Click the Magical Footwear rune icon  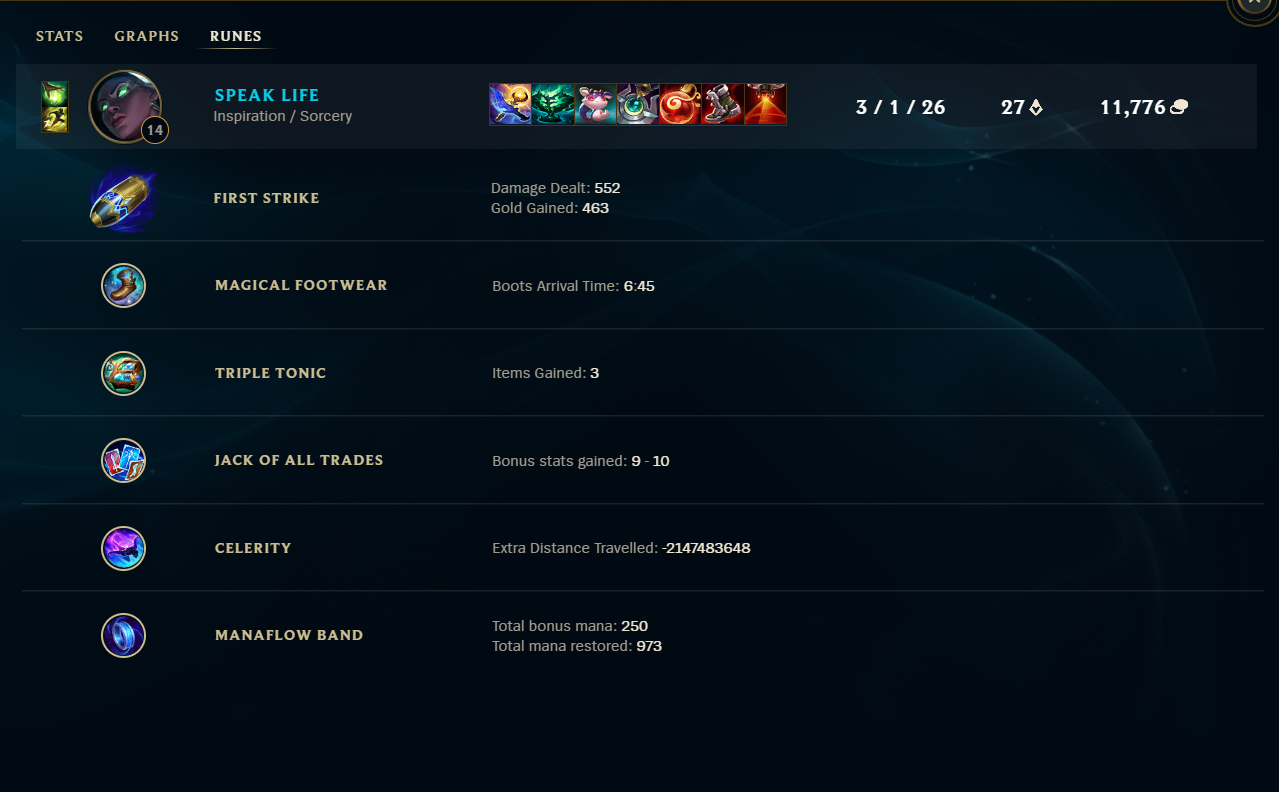(124, 286)
